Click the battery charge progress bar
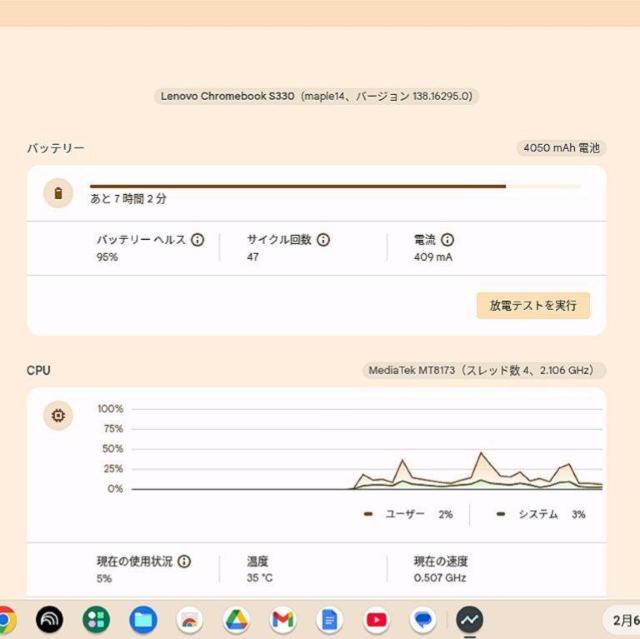 (334, 186)
